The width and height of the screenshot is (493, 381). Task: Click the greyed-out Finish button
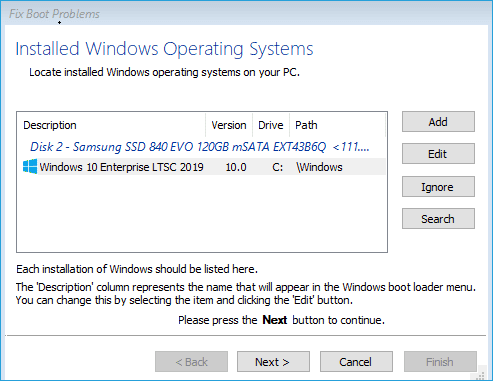tap(440, 362)
